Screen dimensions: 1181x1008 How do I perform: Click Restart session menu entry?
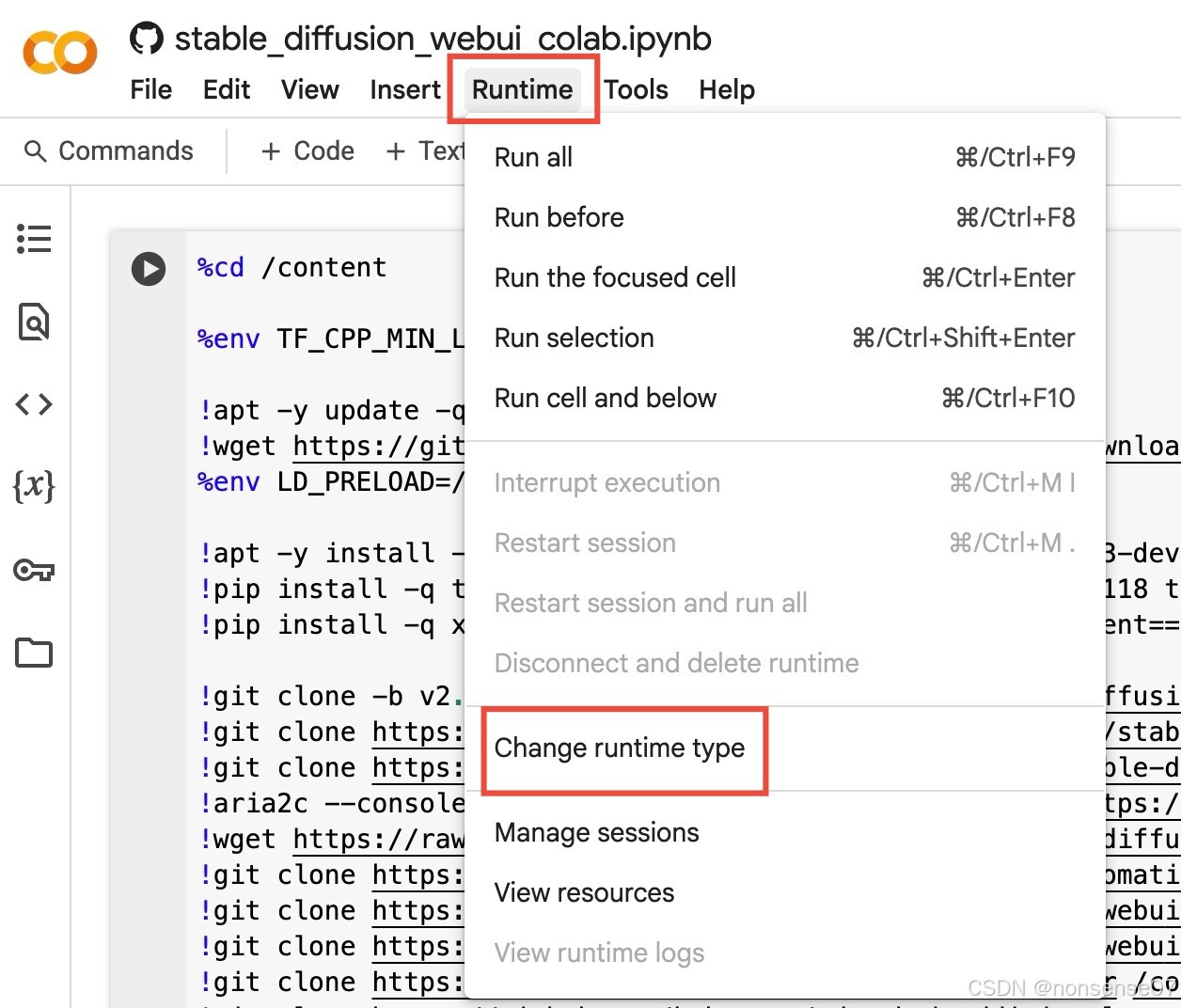[785, 543]
